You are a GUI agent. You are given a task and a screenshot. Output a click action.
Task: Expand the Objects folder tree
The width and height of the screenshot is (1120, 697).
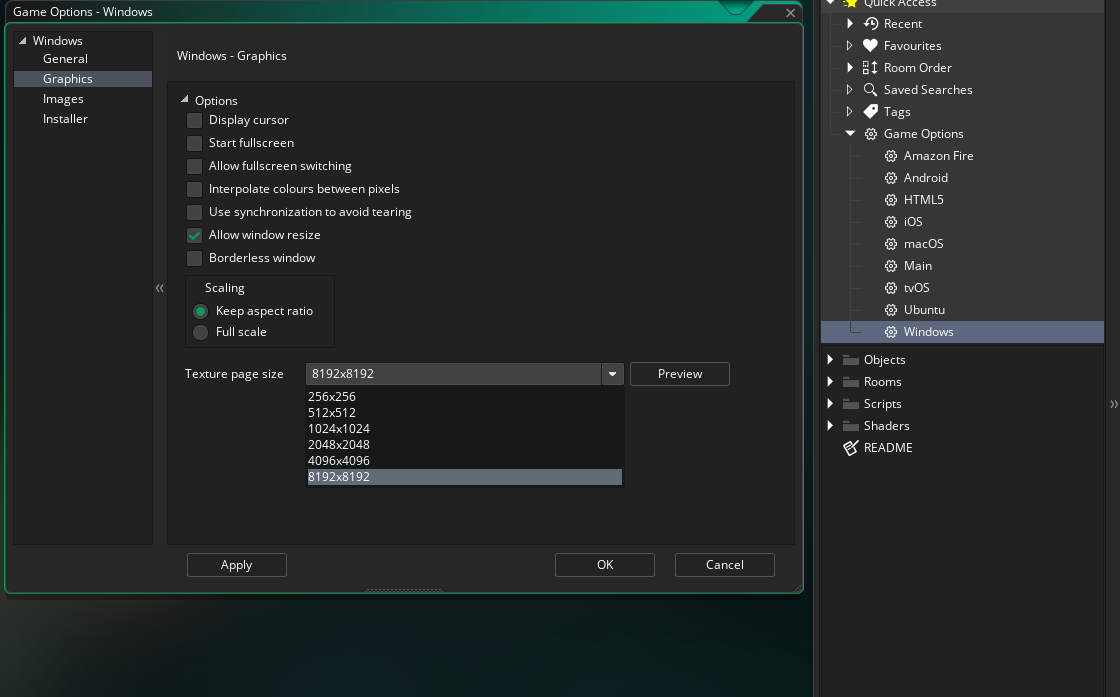click(830, 359)
